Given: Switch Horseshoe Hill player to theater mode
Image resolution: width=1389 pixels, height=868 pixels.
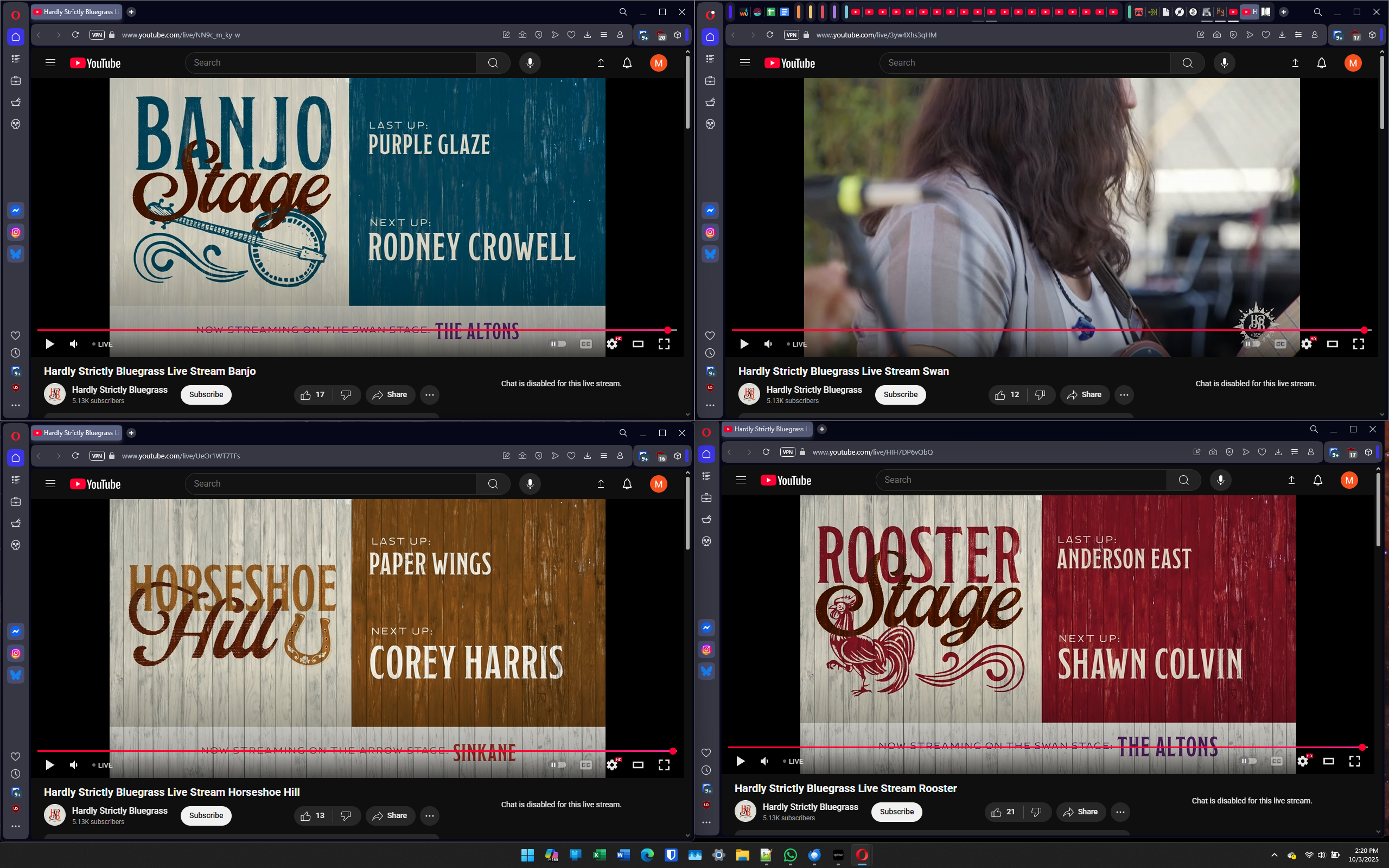Looking at the screenshot, I should (x=638, y=765).
